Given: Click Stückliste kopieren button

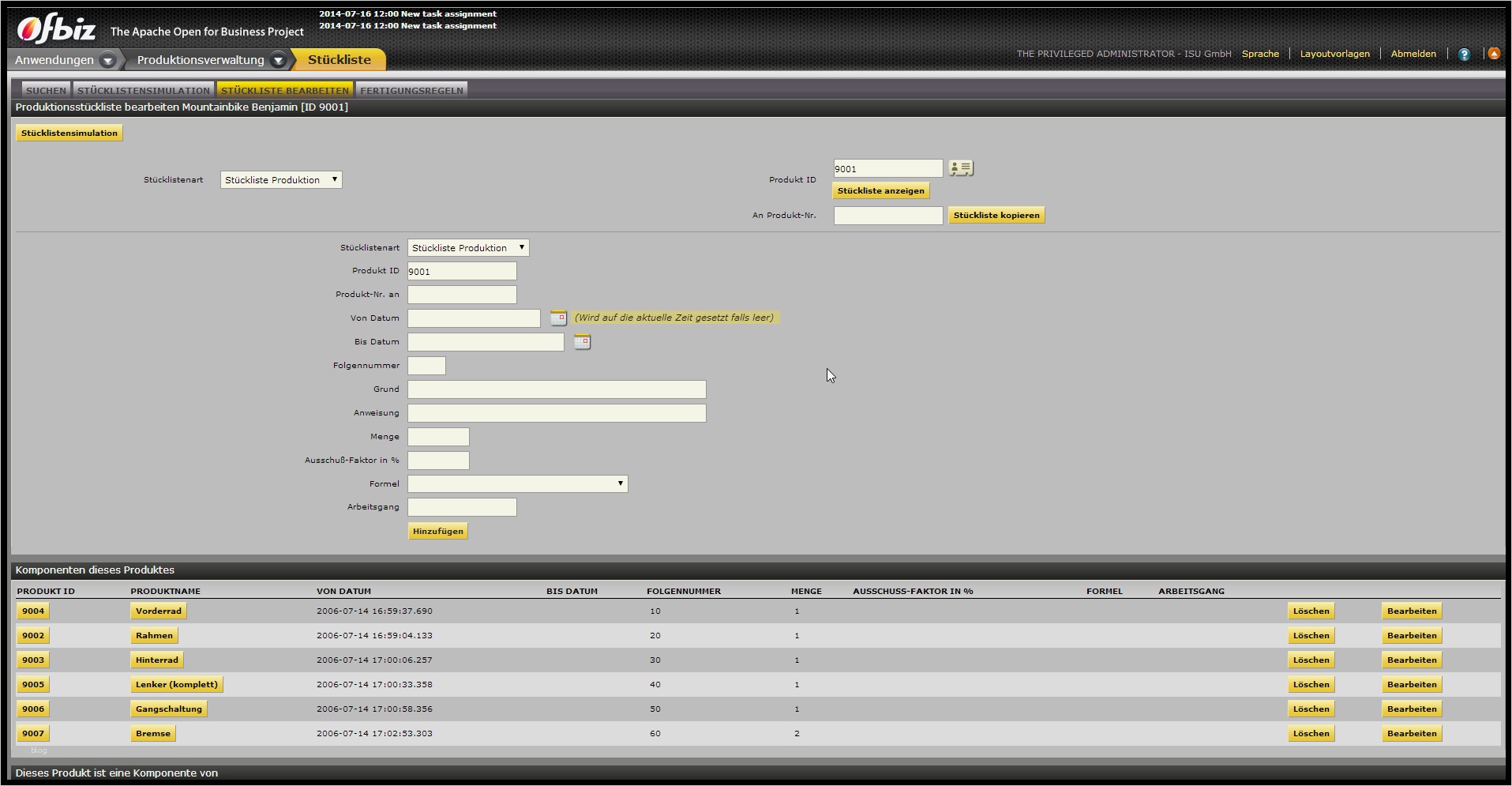Looking at the screenshot, I should (x=996, y=216).
